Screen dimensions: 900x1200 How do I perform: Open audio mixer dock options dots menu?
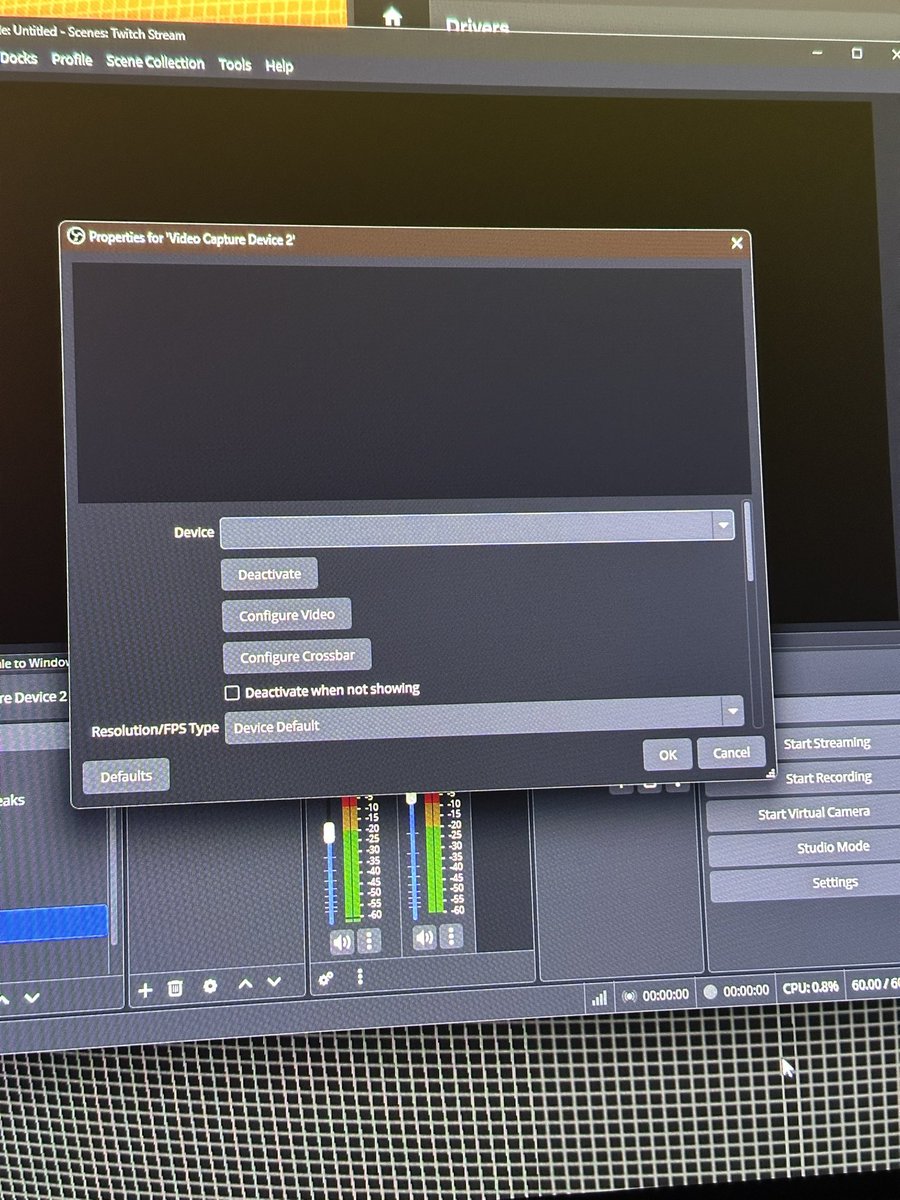tap(360, 977)
